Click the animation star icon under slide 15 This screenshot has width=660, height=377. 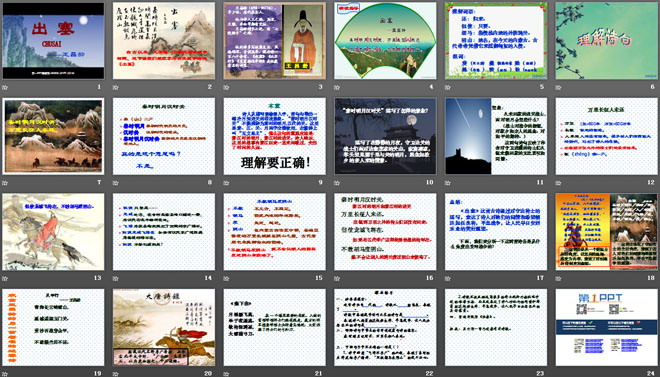tap(226, 278)
